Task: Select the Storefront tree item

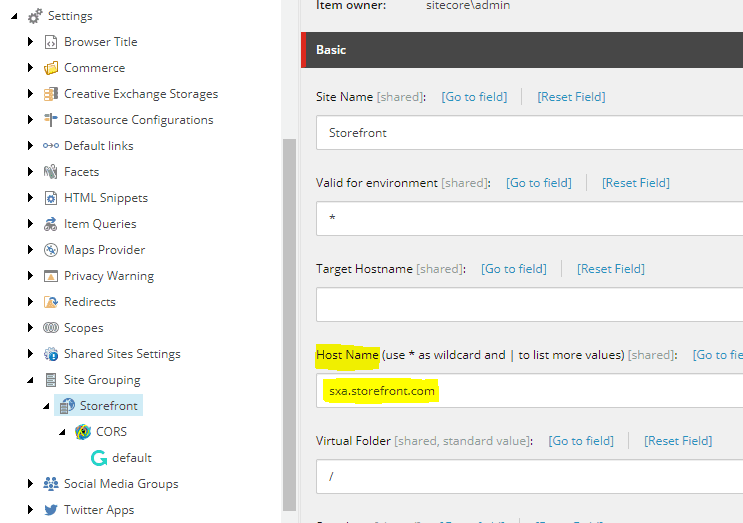Action: [99, 406]
